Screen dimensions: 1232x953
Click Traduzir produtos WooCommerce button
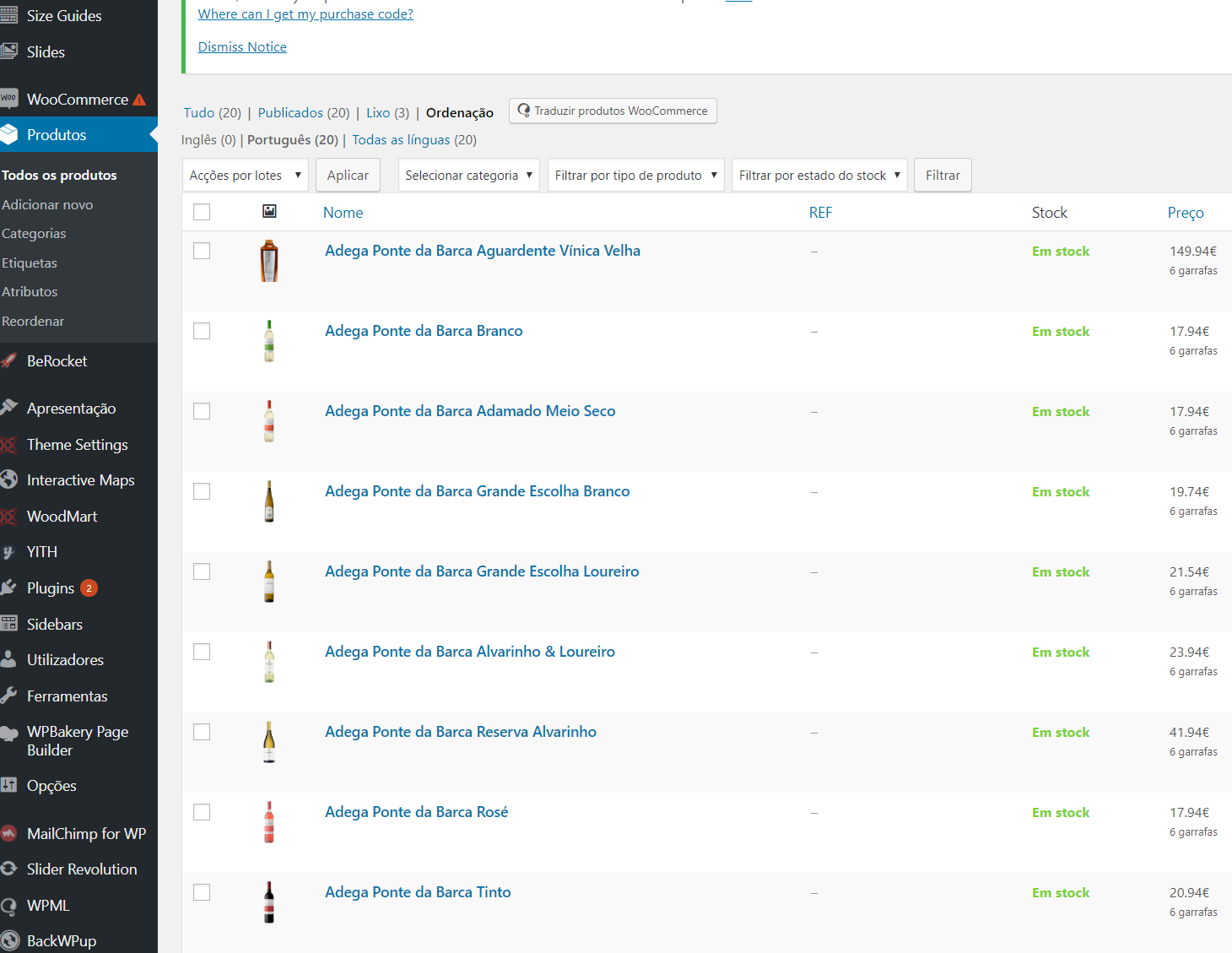[613, 111]
